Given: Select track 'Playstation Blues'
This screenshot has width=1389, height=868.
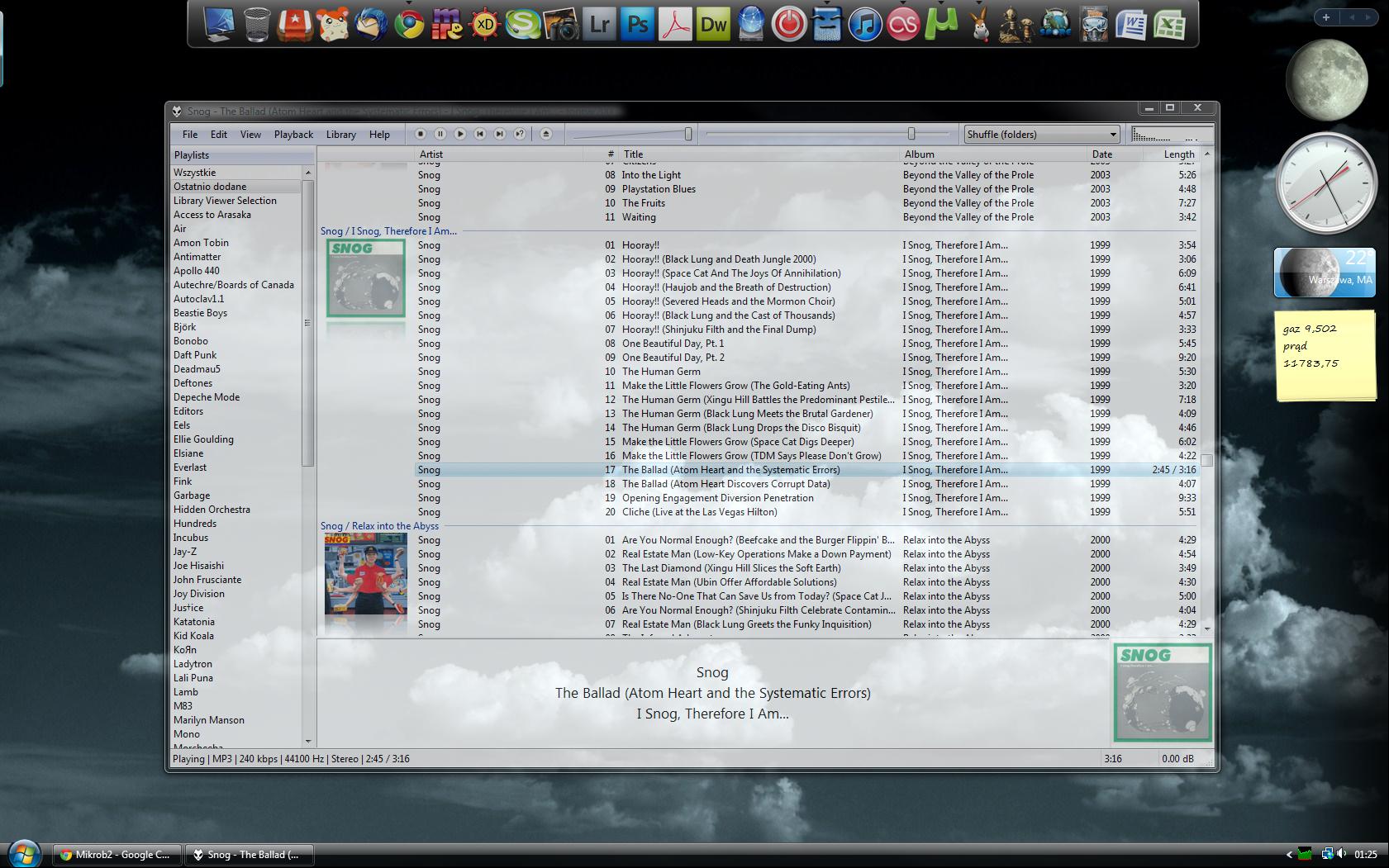Looking at the screenshot, I should coord(806,189).
